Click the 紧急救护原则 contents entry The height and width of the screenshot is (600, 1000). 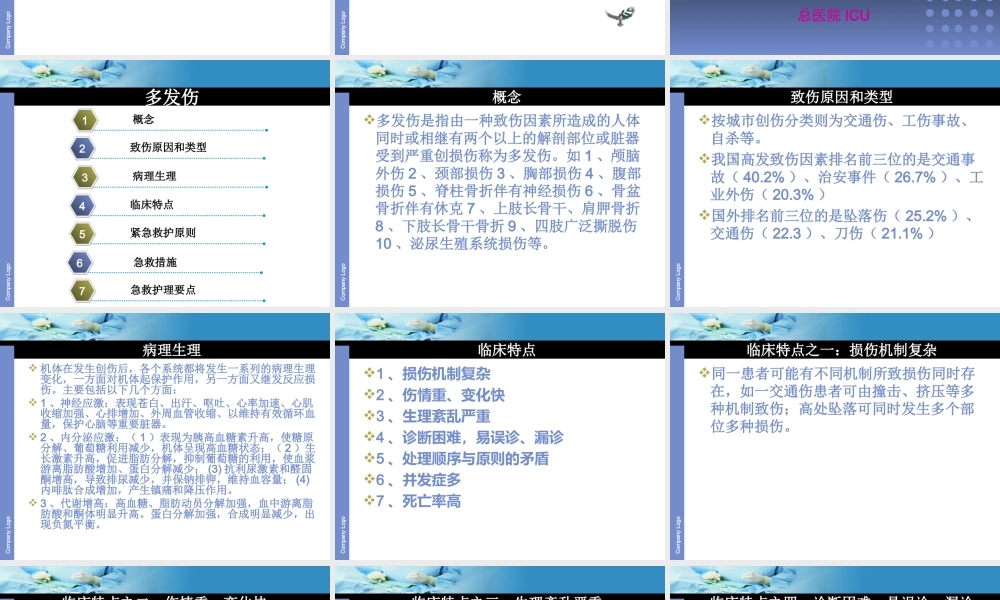[163, 232]
